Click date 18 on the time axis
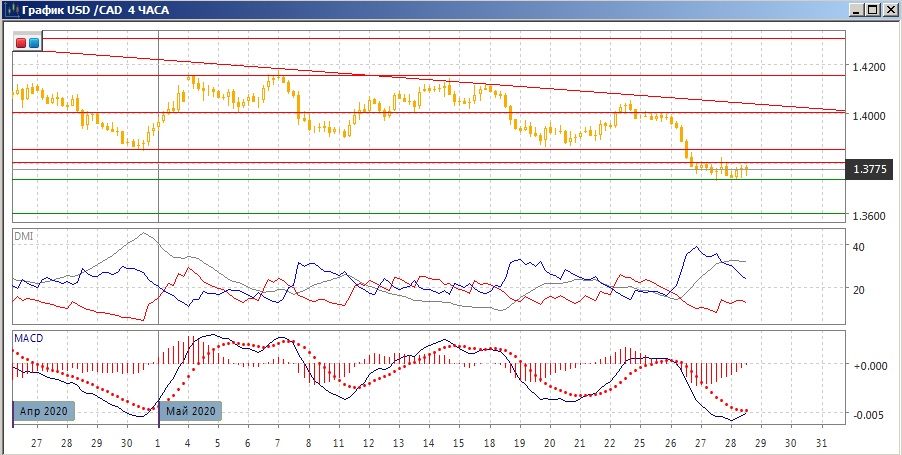Screen dimensions: 902x455 (488, 442)
